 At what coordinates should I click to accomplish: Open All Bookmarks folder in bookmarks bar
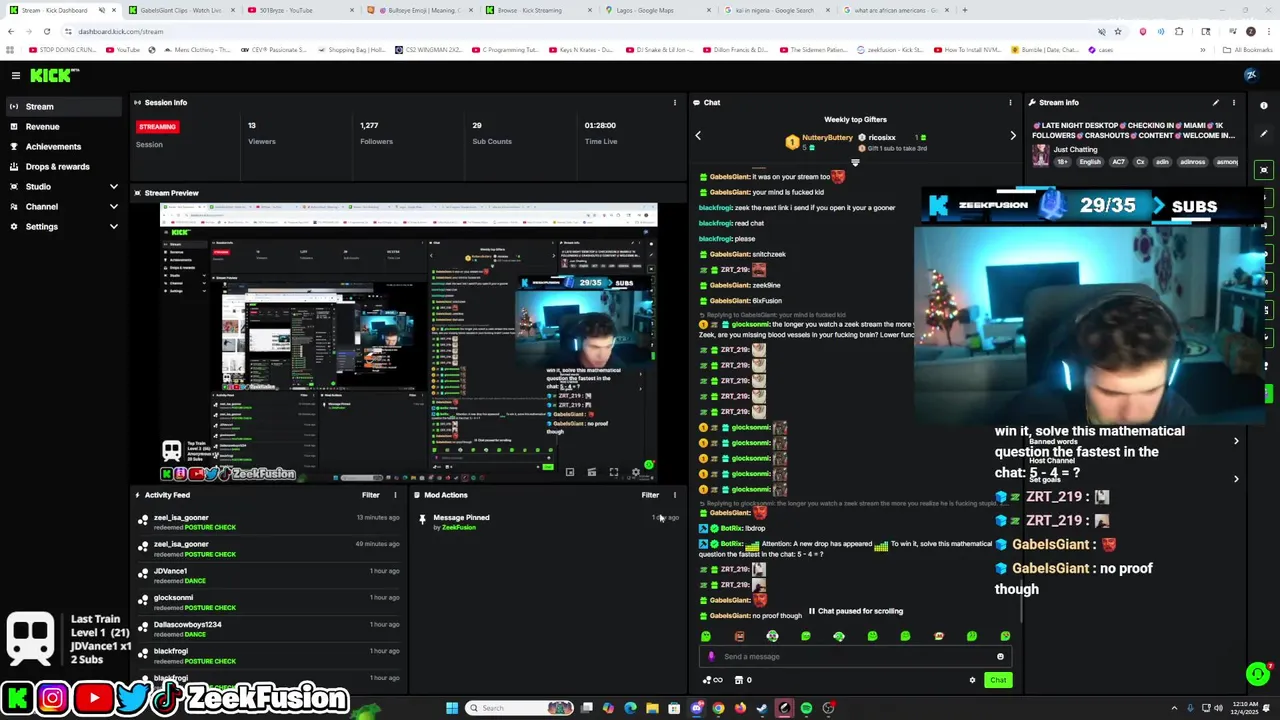(1248, 50)
